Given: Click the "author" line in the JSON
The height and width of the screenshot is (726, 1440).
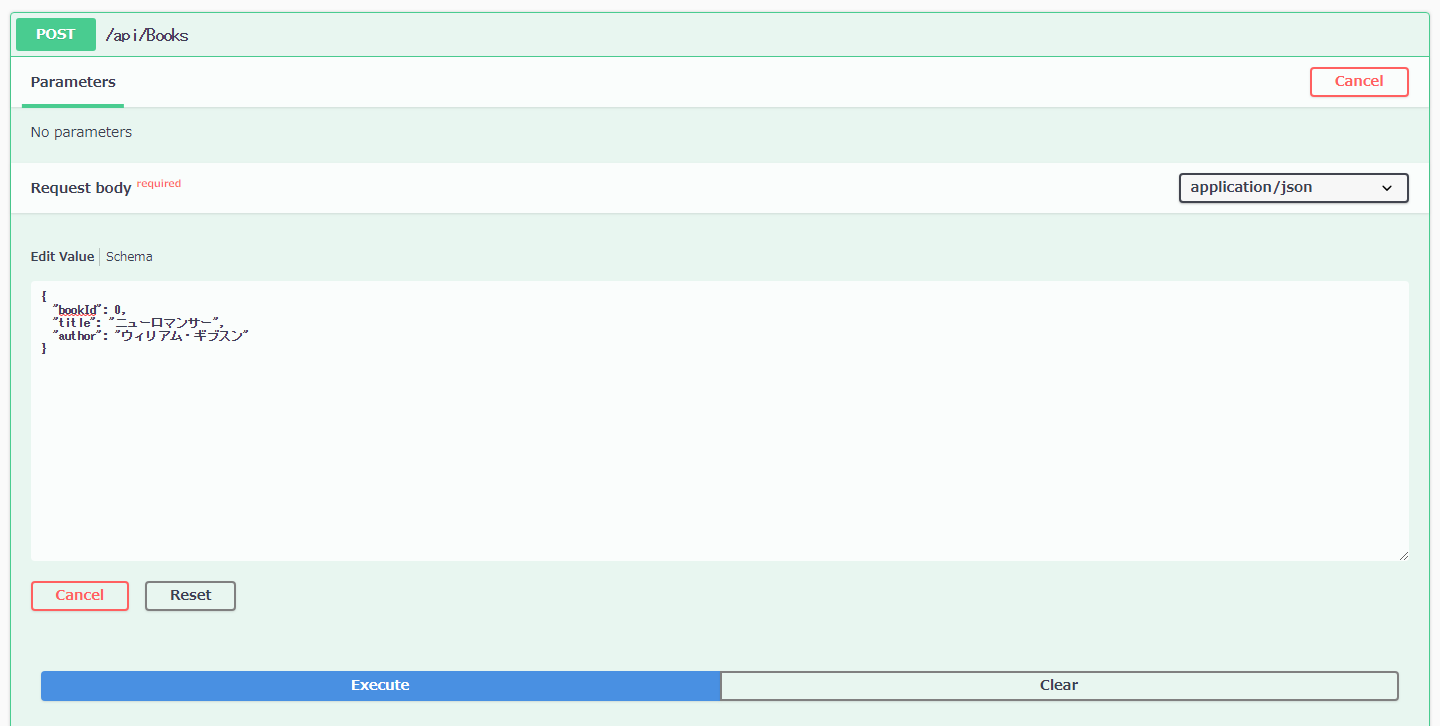Looking at the screenshot, I should [x=150, y=336].
